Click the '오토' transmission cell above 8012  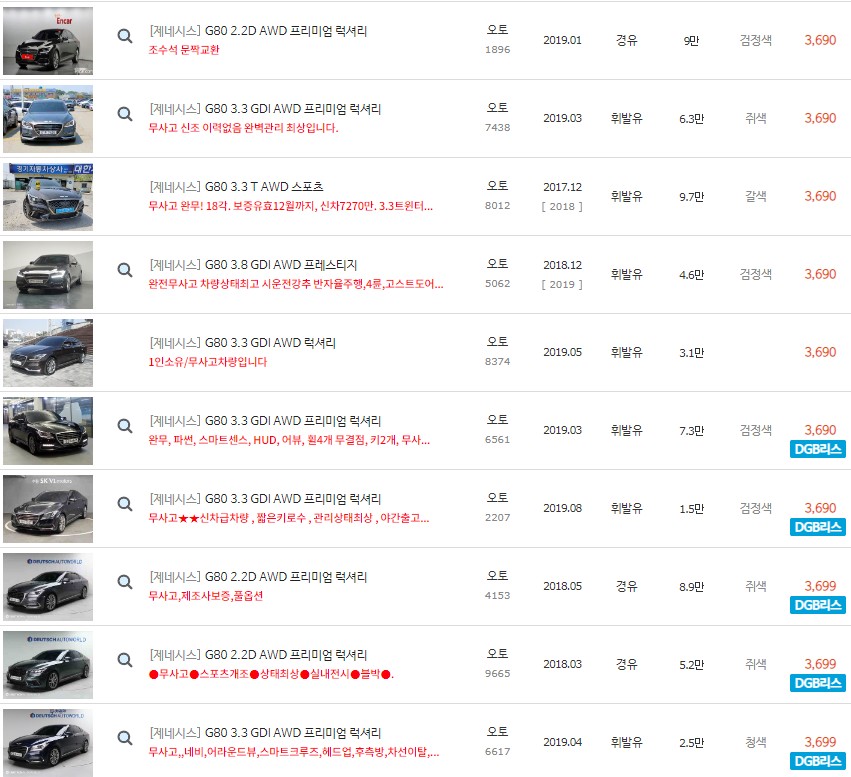click(497, 186)
